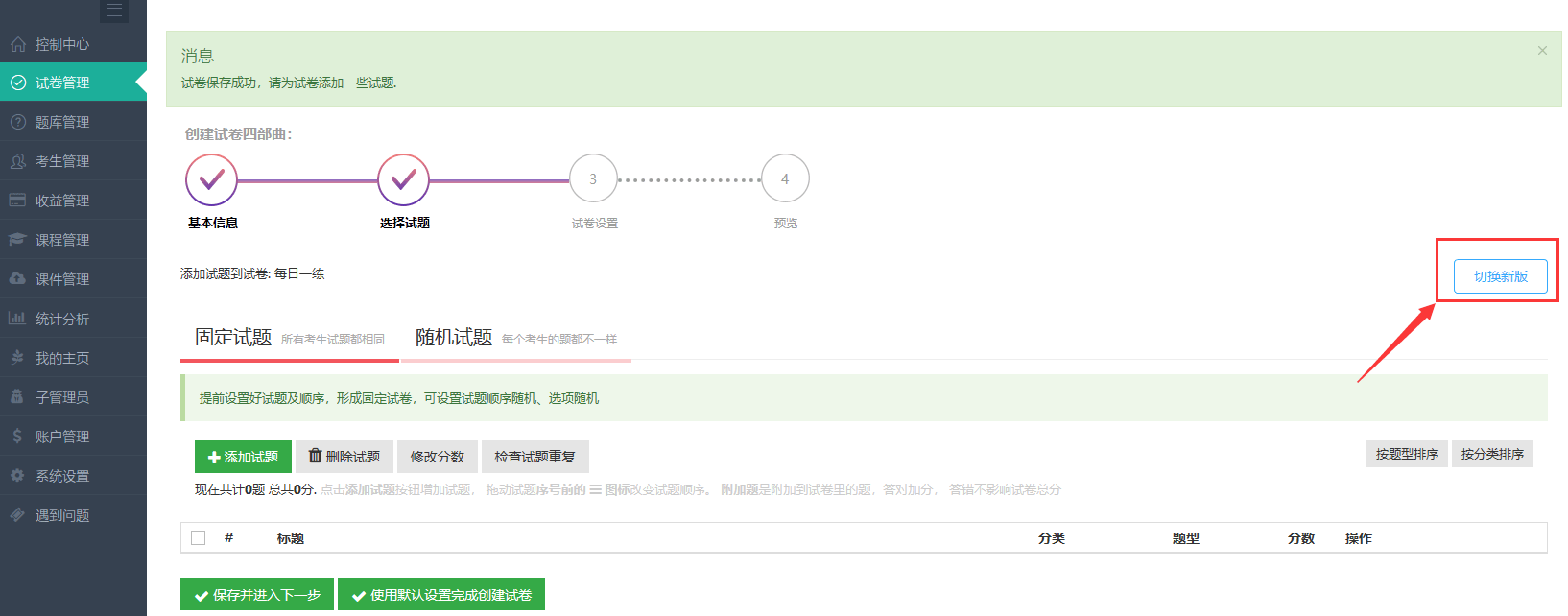Screen dimensions: 1568x616
Task: Click the 考生管理 user icon
Action: [17, 161]
